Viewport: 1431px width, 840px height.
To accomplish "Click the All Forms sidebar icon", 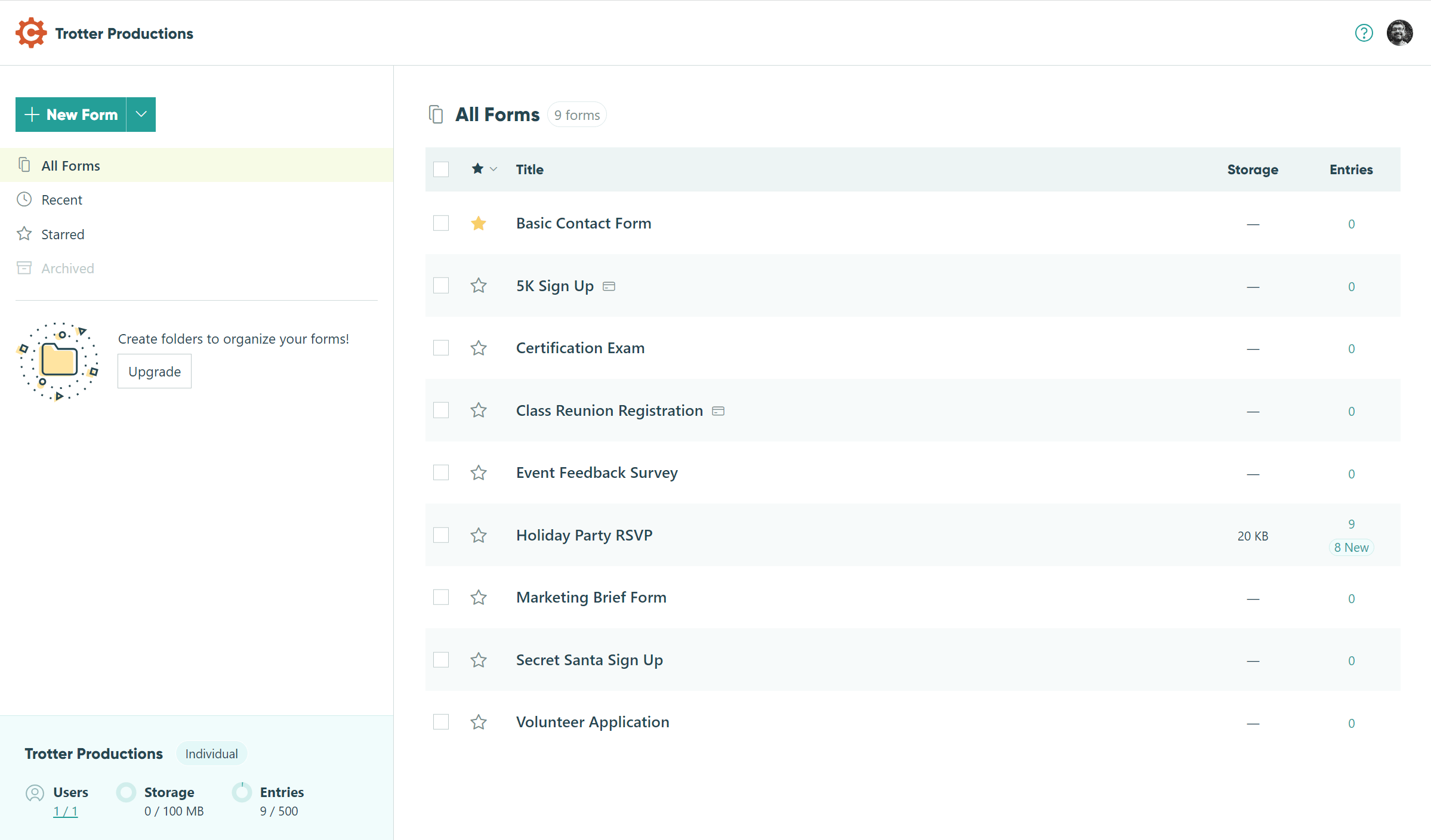I will coord(24,166).
